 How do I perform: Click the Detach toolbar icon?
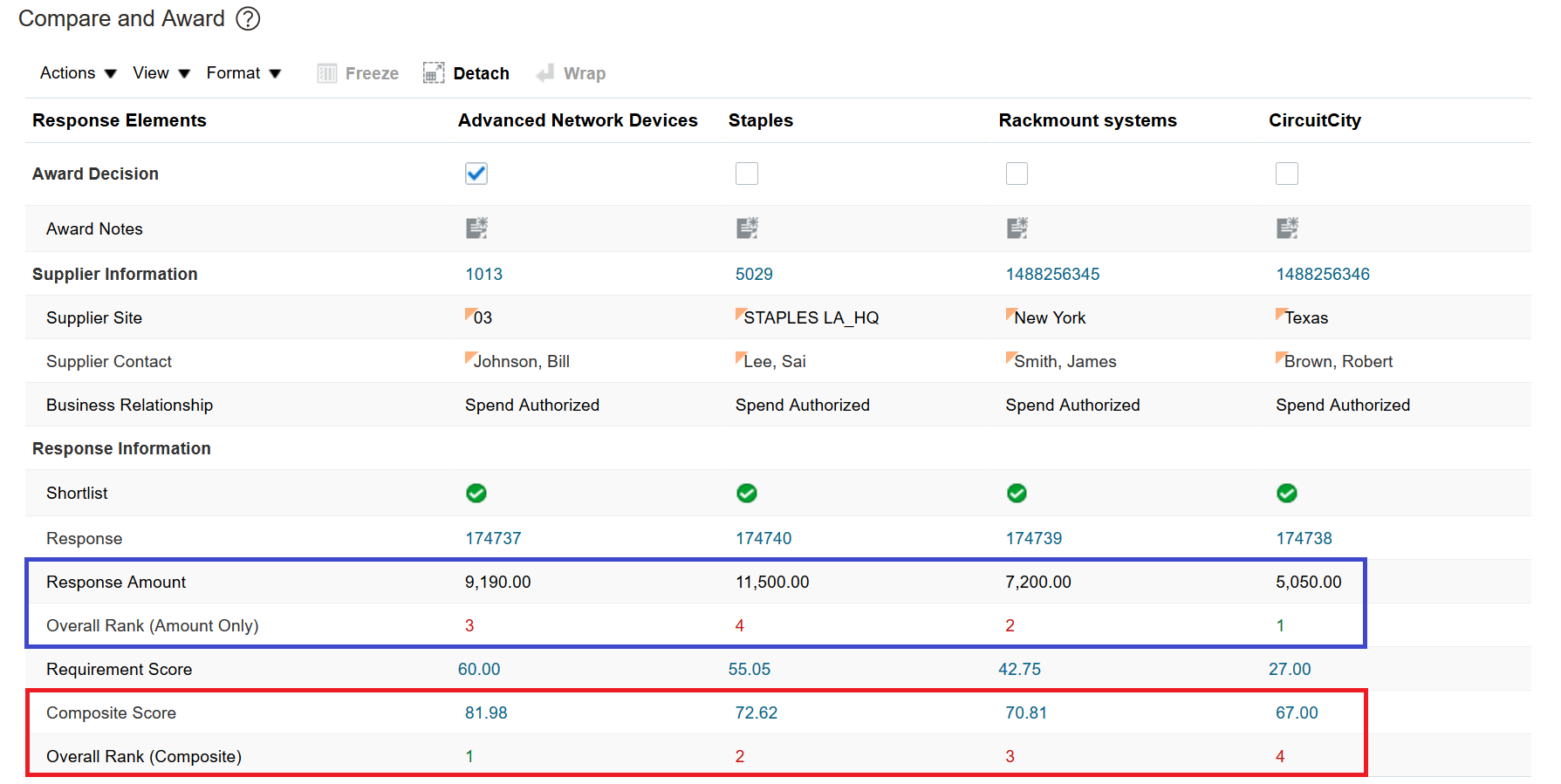click(434, 73)
